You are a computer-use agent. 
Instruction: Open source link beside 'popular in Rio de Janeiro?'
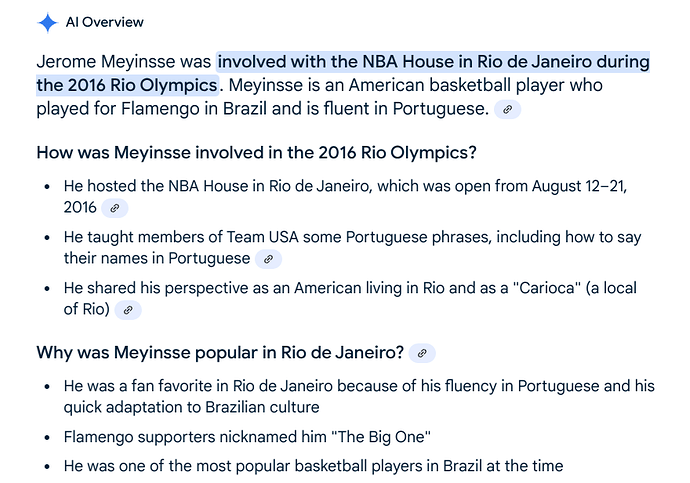click(422, 353)
